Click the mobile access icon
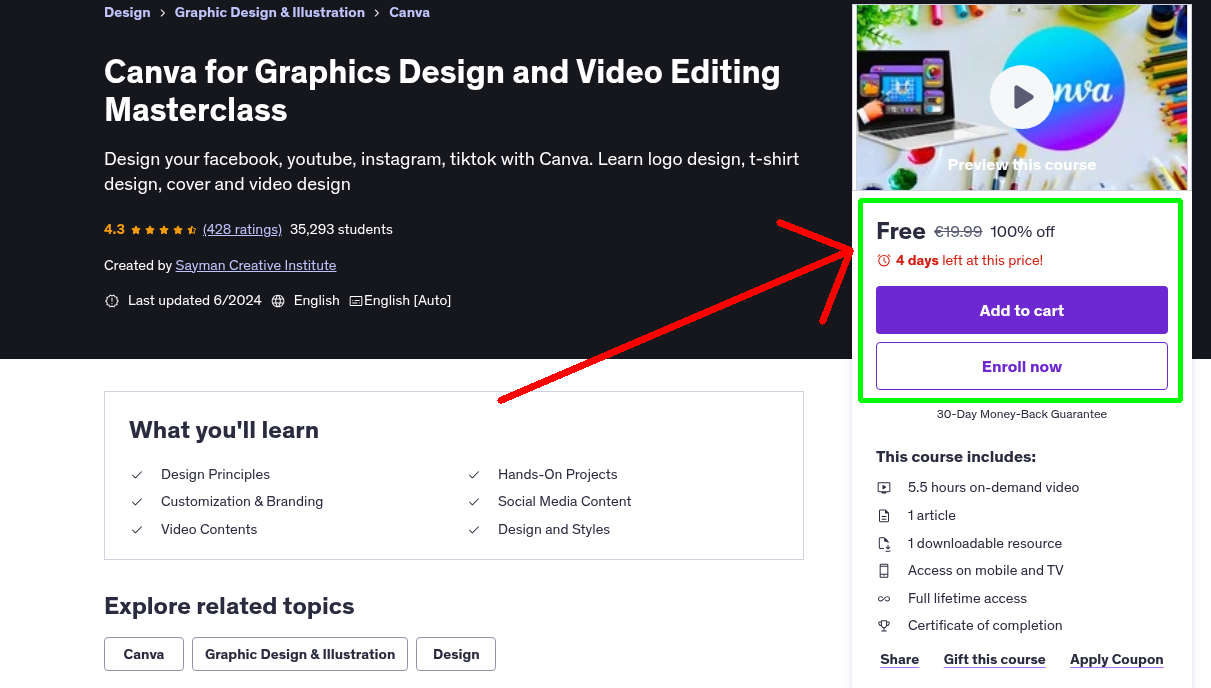The image size is (1211, 688). (884, 571)
